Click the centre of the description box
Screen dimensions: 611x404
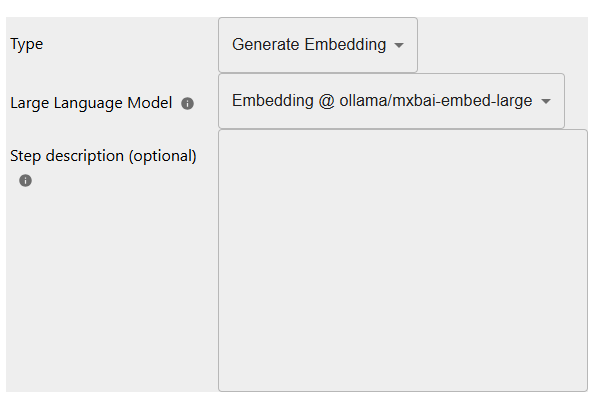point(402,260)
